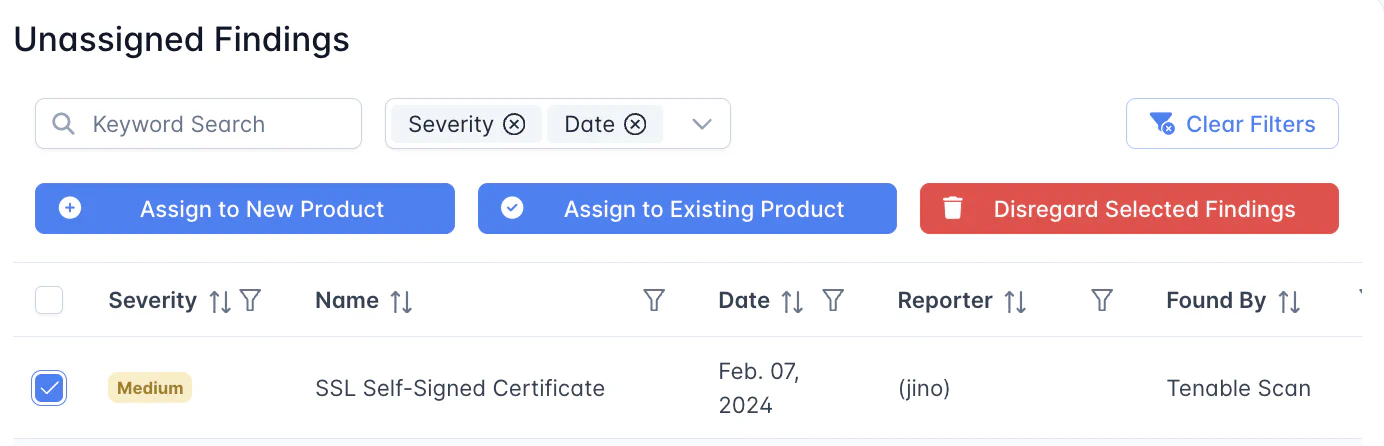Sort findings by Name arrows icon
1384x446 pixels.
pos(401,301)
